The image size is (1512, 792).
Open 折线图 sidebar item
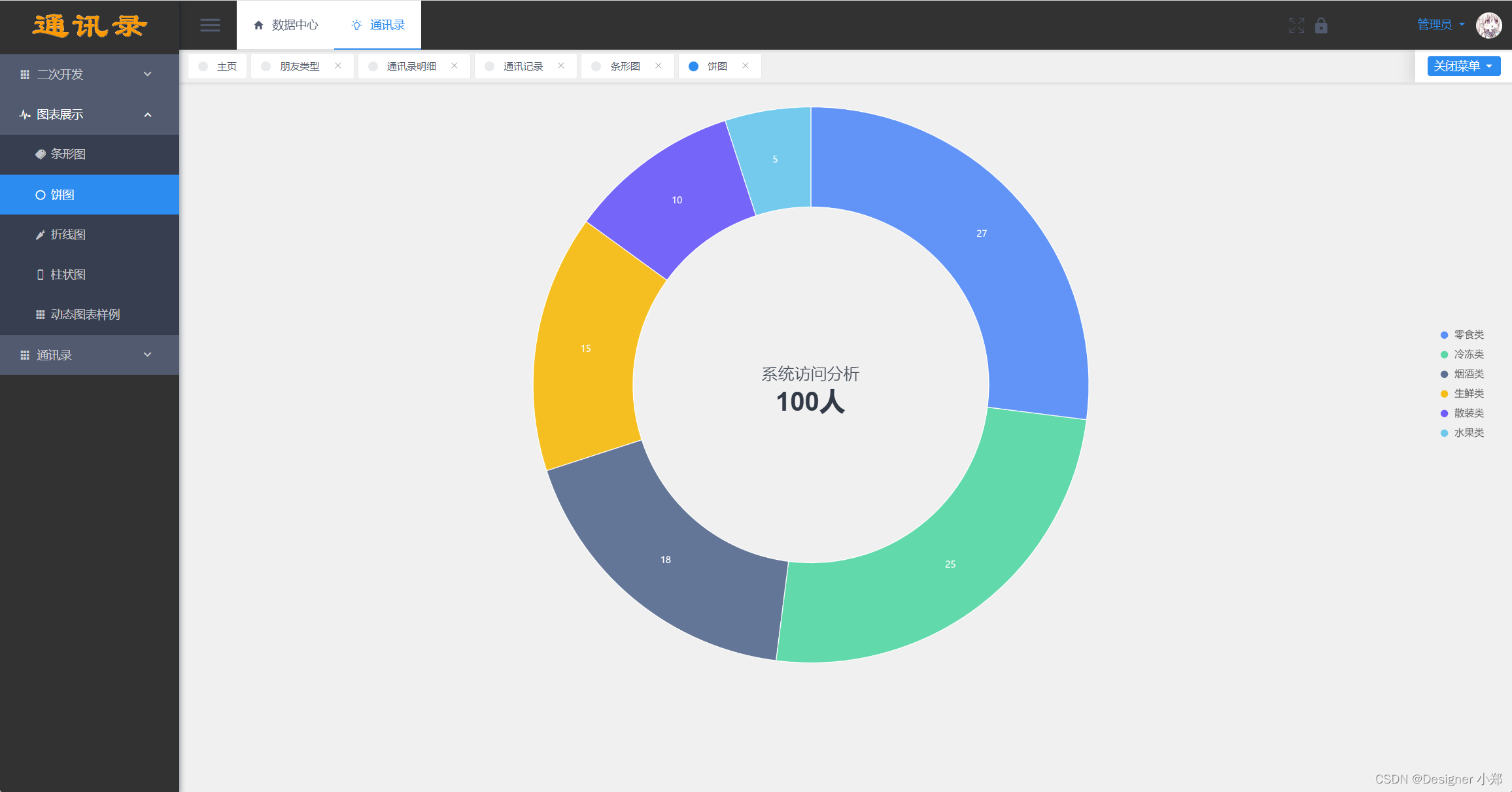pyautogui.click(x=68, y=235)
